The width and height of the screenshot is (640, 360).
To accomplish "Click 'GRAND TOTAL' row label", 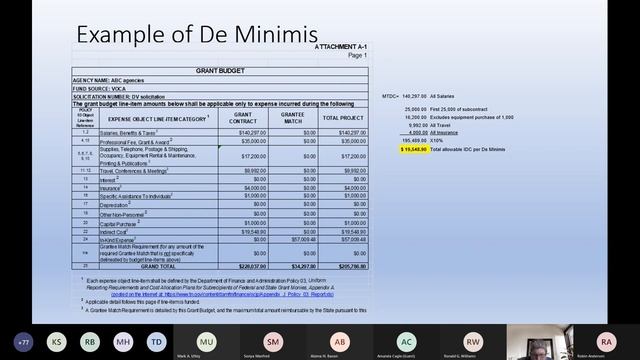I will (x=158, y=266).
